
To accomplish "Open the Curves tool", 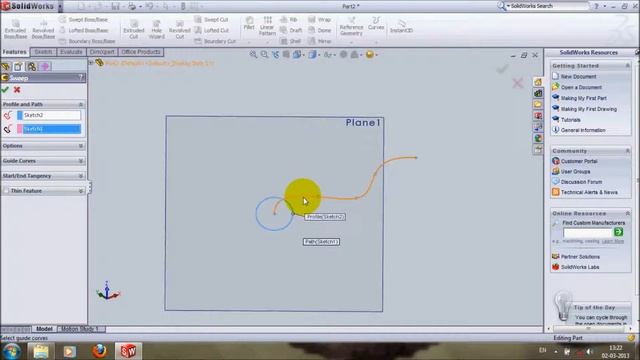I will click(376, 24).
